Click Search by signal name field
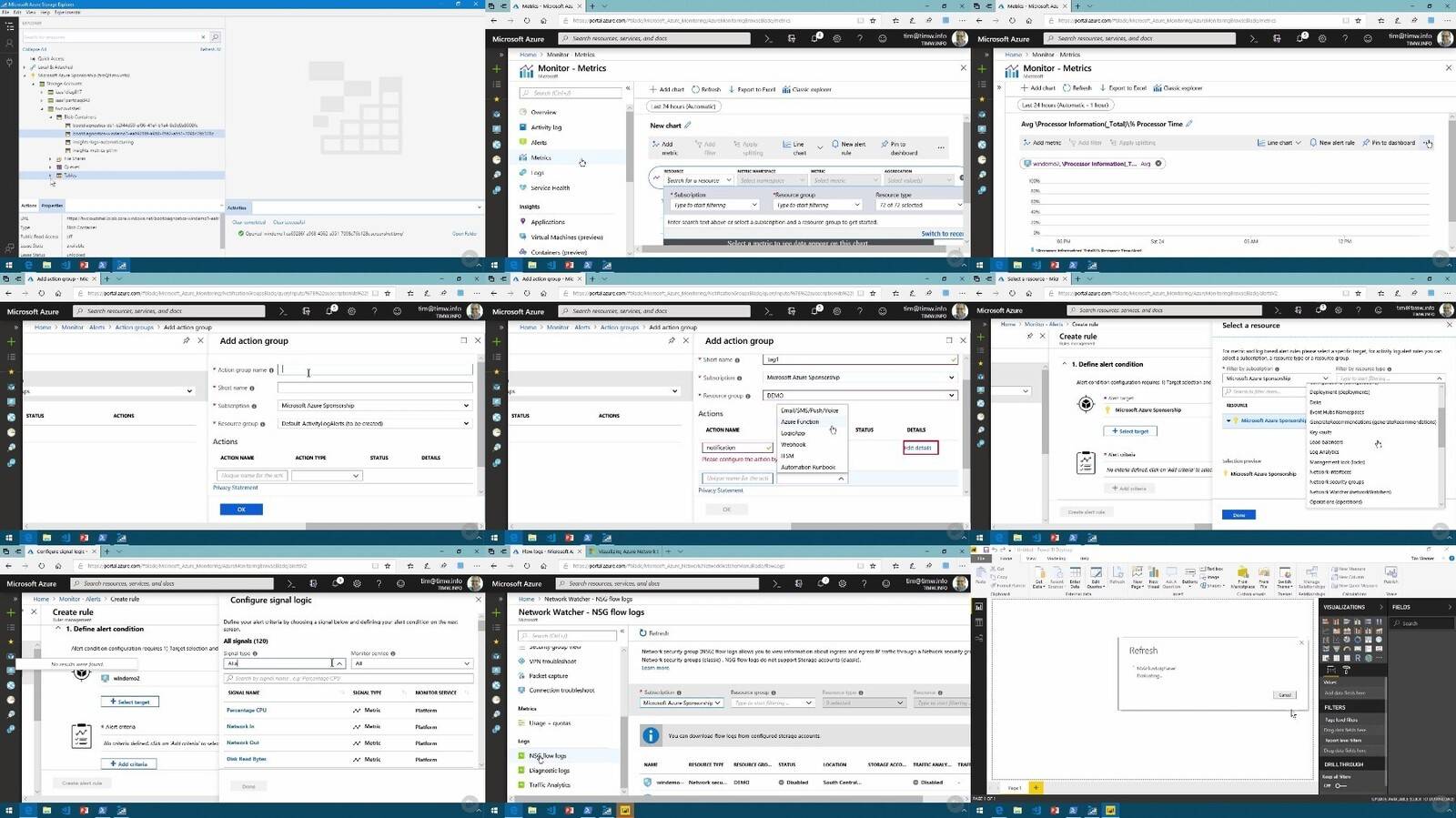The image size is (1456, 818). 349,678
